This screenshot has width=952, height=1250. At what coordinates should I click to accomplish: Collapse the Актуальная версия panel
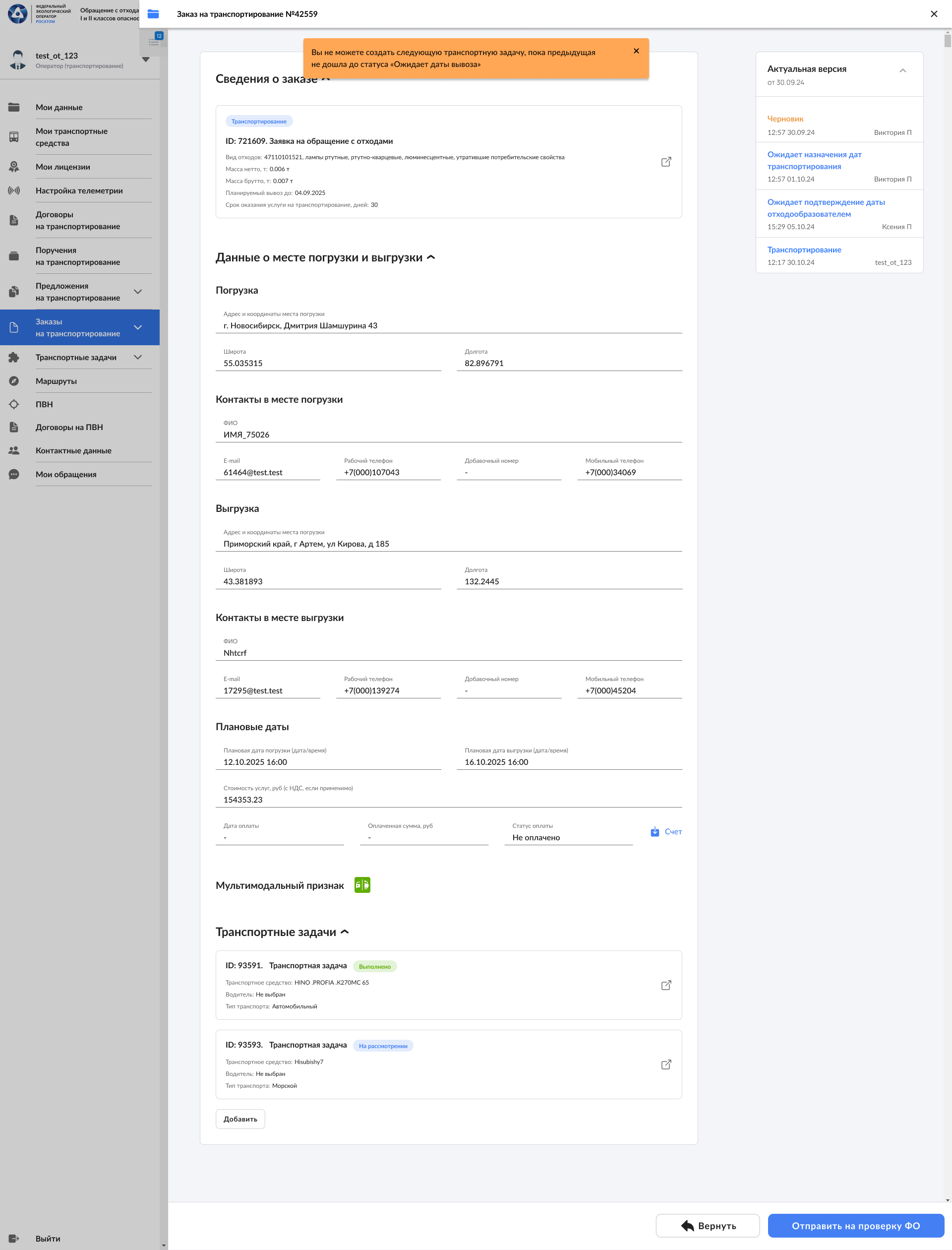pos(903,71)
